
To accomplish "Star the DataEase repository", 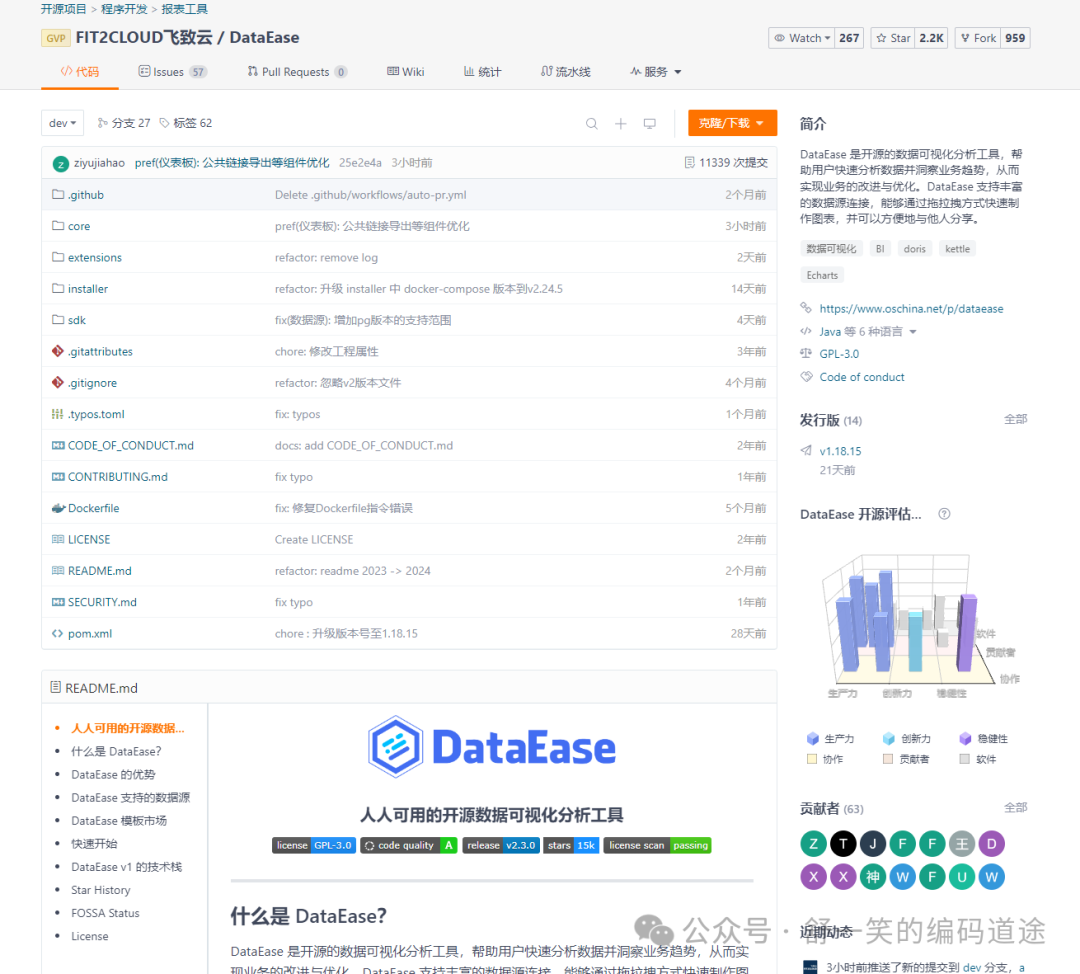I will click(x=893, y=38).
